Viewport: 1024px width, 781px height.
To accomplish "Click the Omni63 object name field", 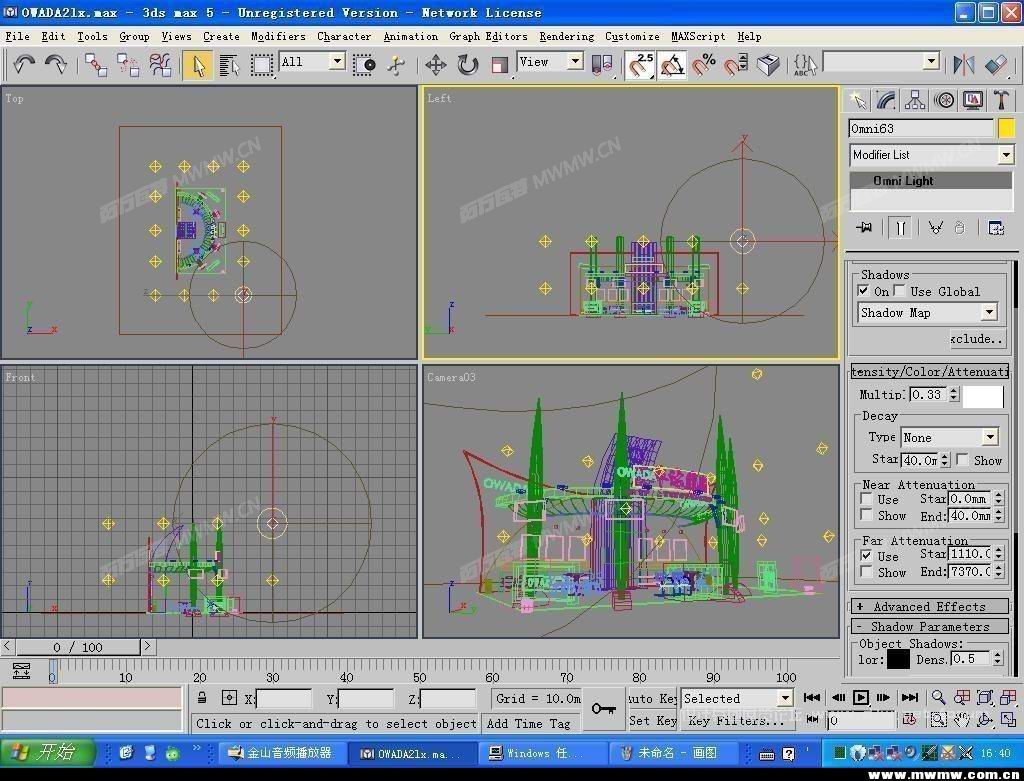I will tap(921, 129).
